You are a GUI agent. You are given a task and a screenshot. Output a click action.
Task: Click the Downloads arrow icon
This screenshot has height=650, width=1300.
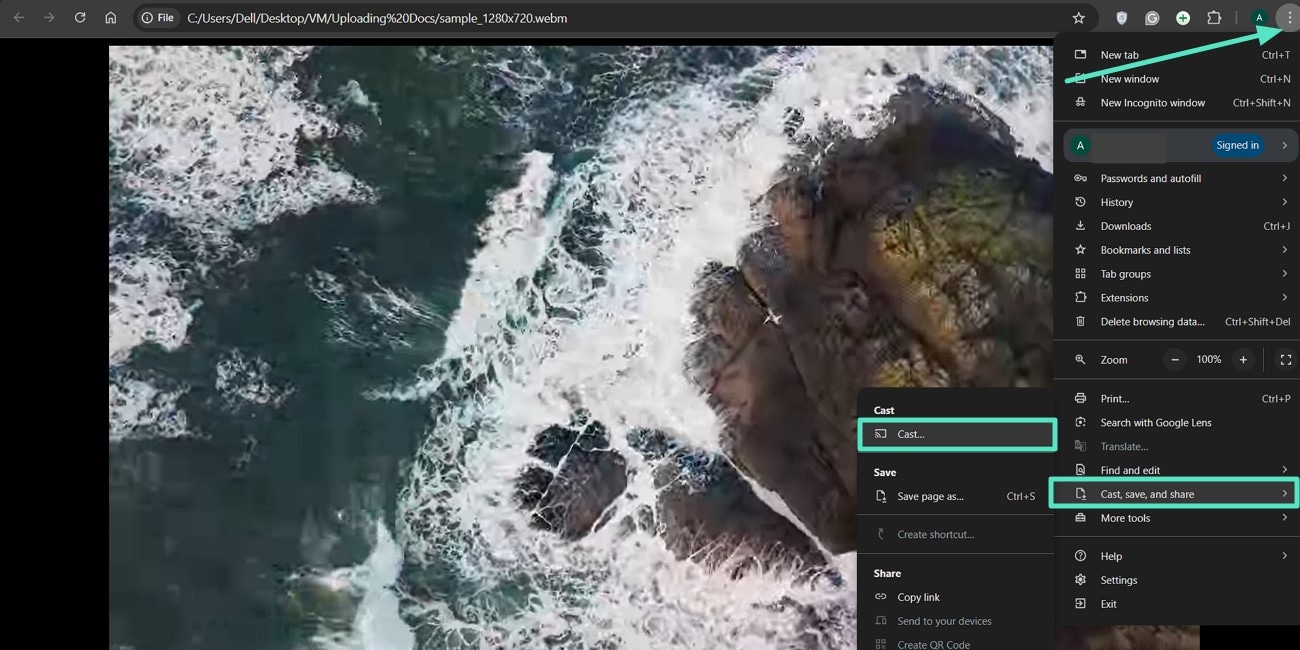[x=1080, y=226]
